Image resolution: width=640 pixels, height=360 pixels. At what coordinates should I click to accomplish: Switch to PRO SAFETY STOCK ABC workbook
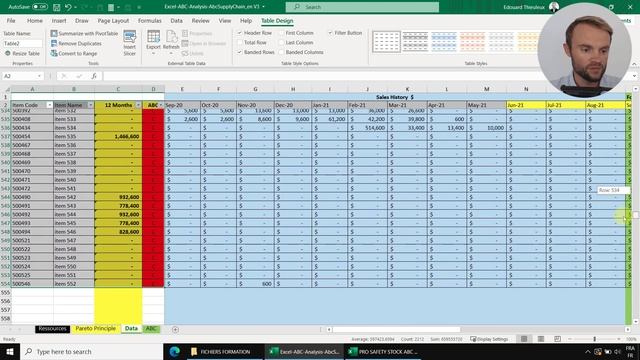click(383, 351)
